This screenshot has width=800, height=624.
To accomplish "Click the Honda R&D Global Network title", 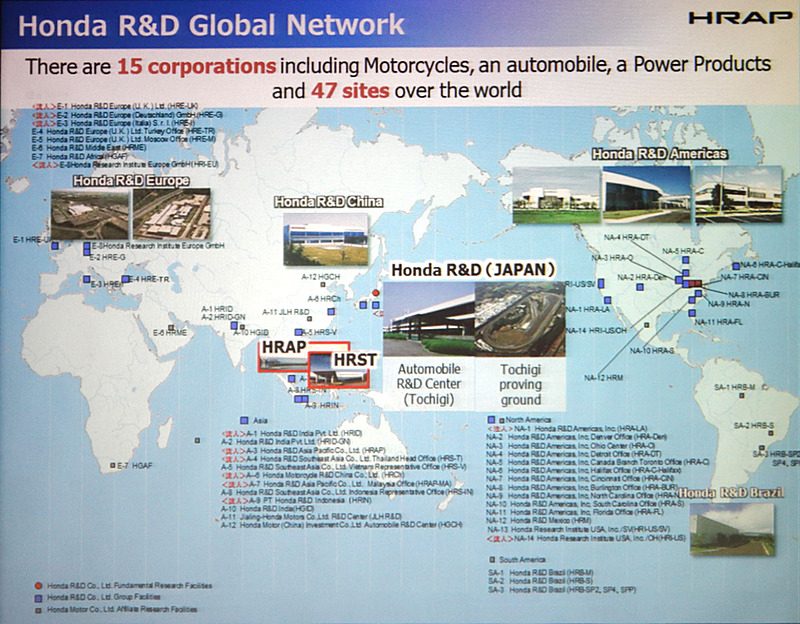I will click(x=211, y=24).
